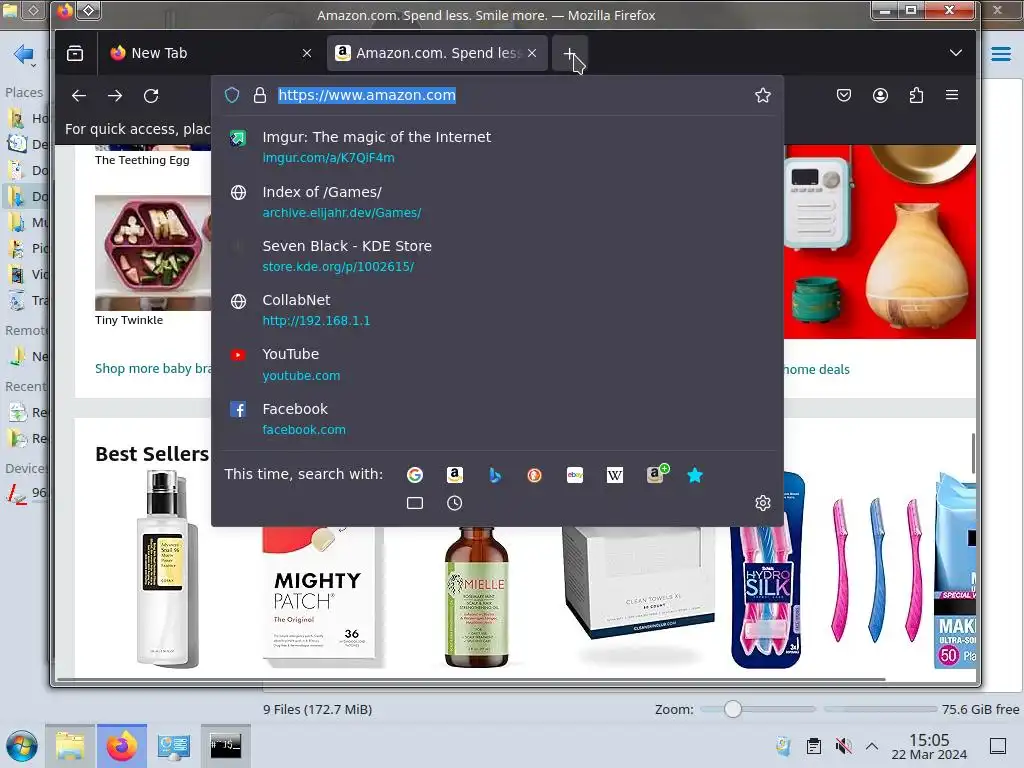The image size is (1024, 768).
Task: Save page to Pocket
Action: click(844, 95)
